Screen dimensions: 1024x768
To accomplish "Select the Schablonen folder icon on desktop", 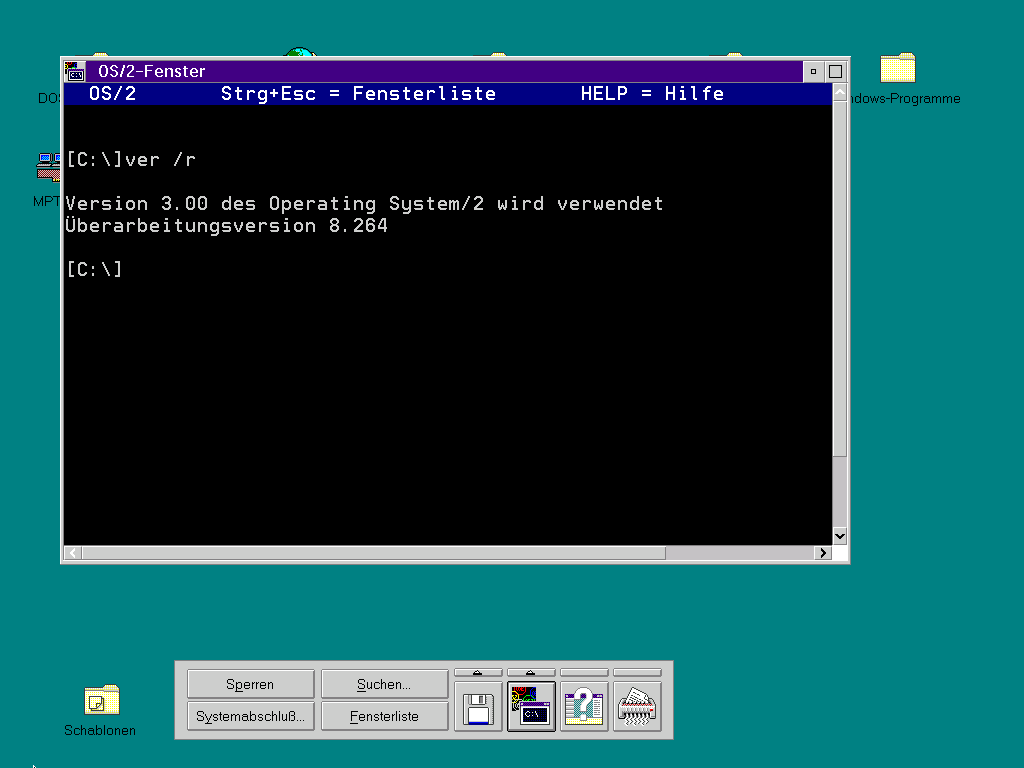I will click(x=102, y=700).
